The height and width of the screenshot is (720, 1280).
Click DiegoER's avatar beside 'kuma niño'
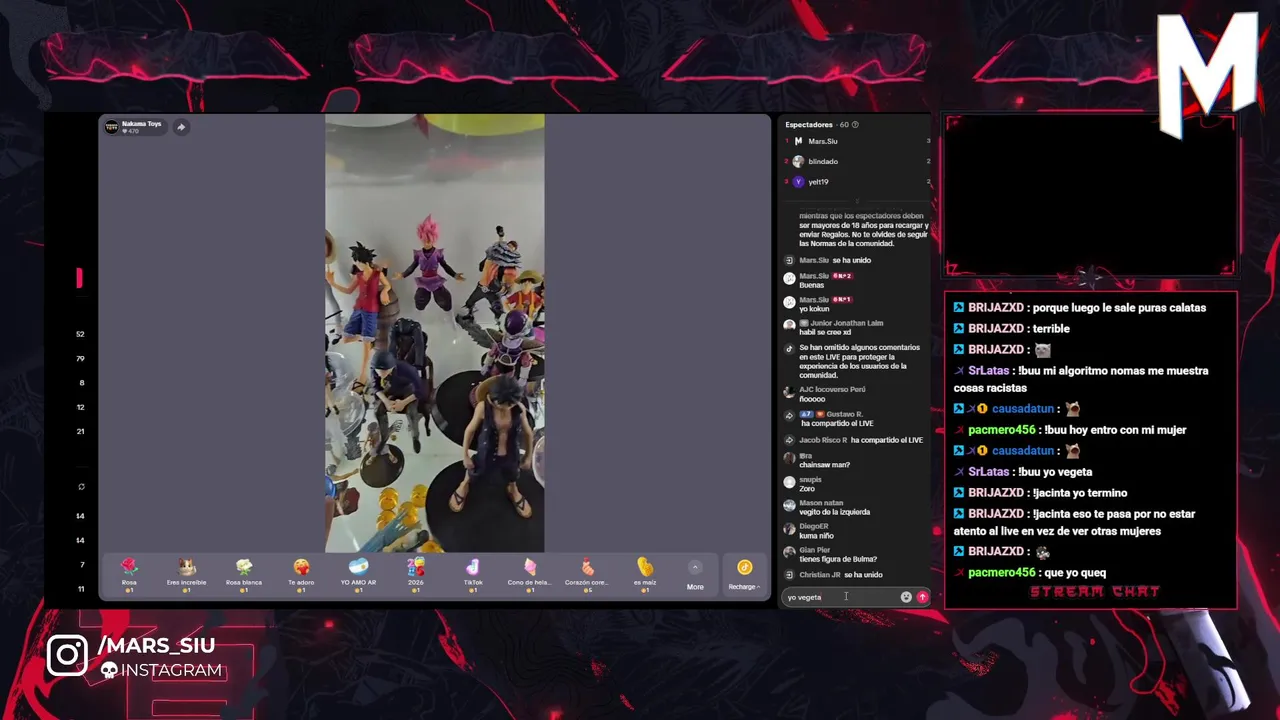click(789, 530)
